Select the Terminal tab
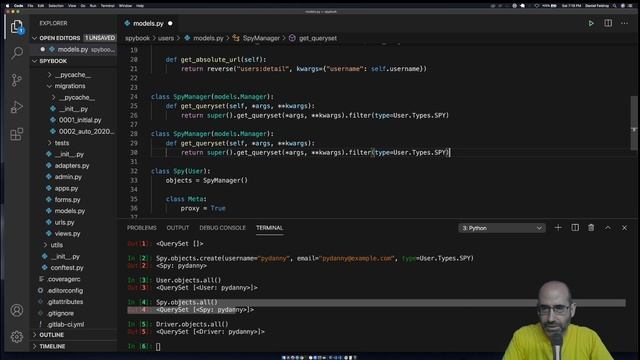 coord(269,228)
